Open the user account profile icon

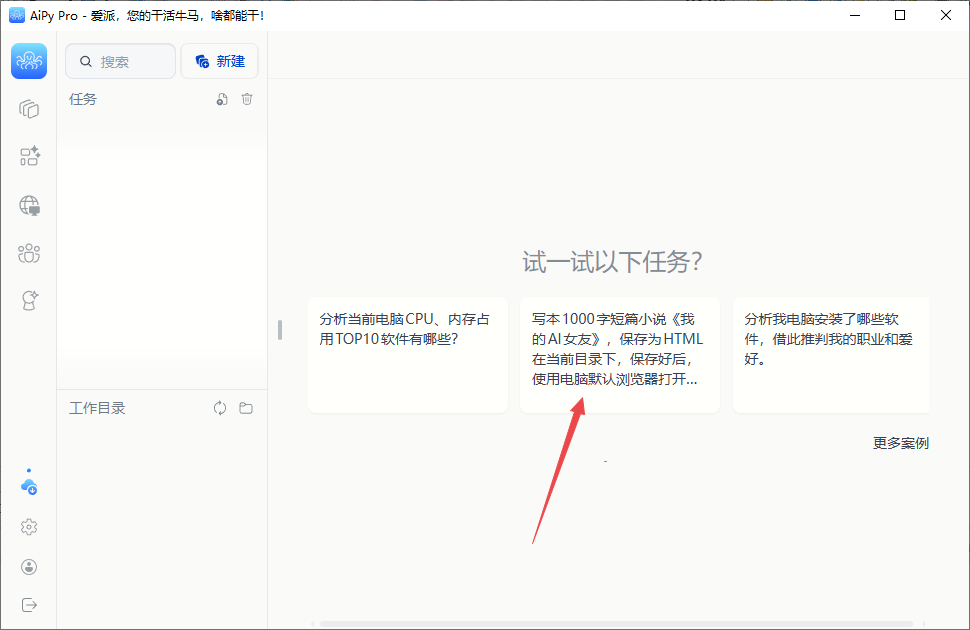point(29,567)
